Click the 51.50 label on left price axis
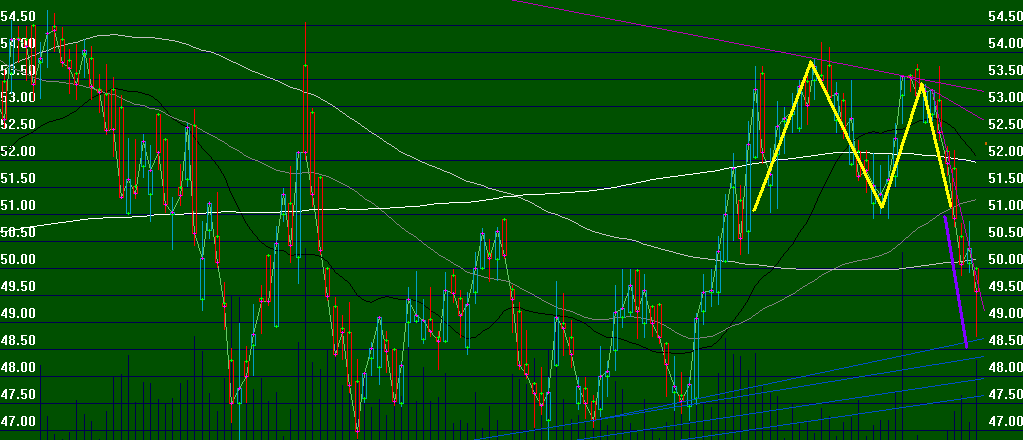The height and width of the screenshot is (440, 1023). coord(18,178)
